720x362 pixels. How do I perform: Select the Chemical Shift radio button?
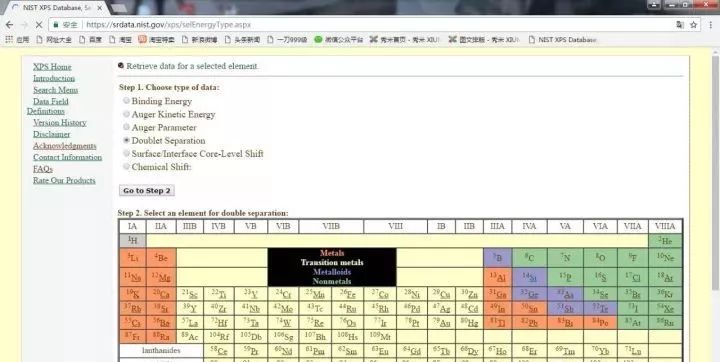tap(126, 166)
